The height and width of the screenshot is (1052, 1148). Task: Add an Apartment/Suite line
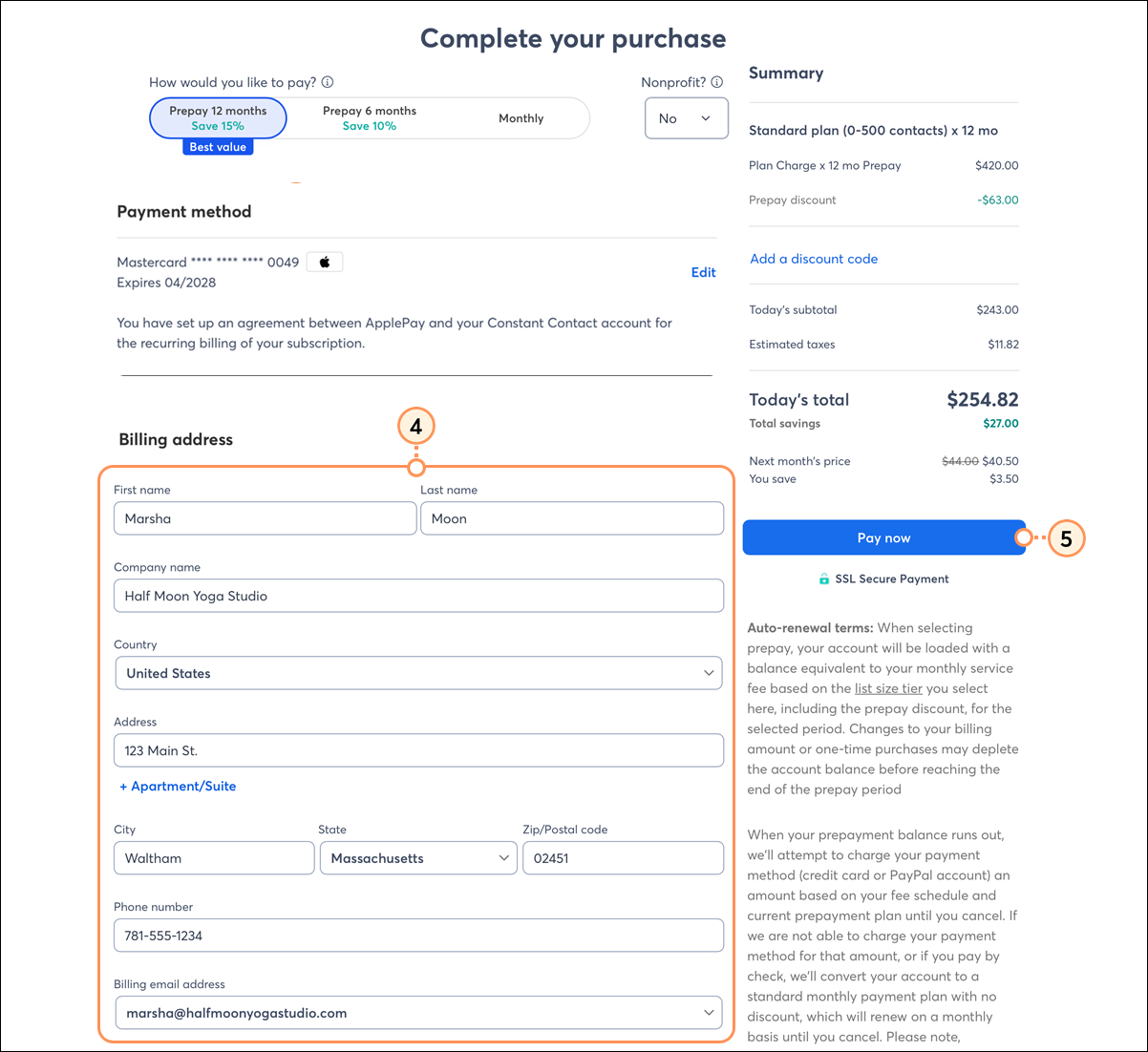[178, 786]
